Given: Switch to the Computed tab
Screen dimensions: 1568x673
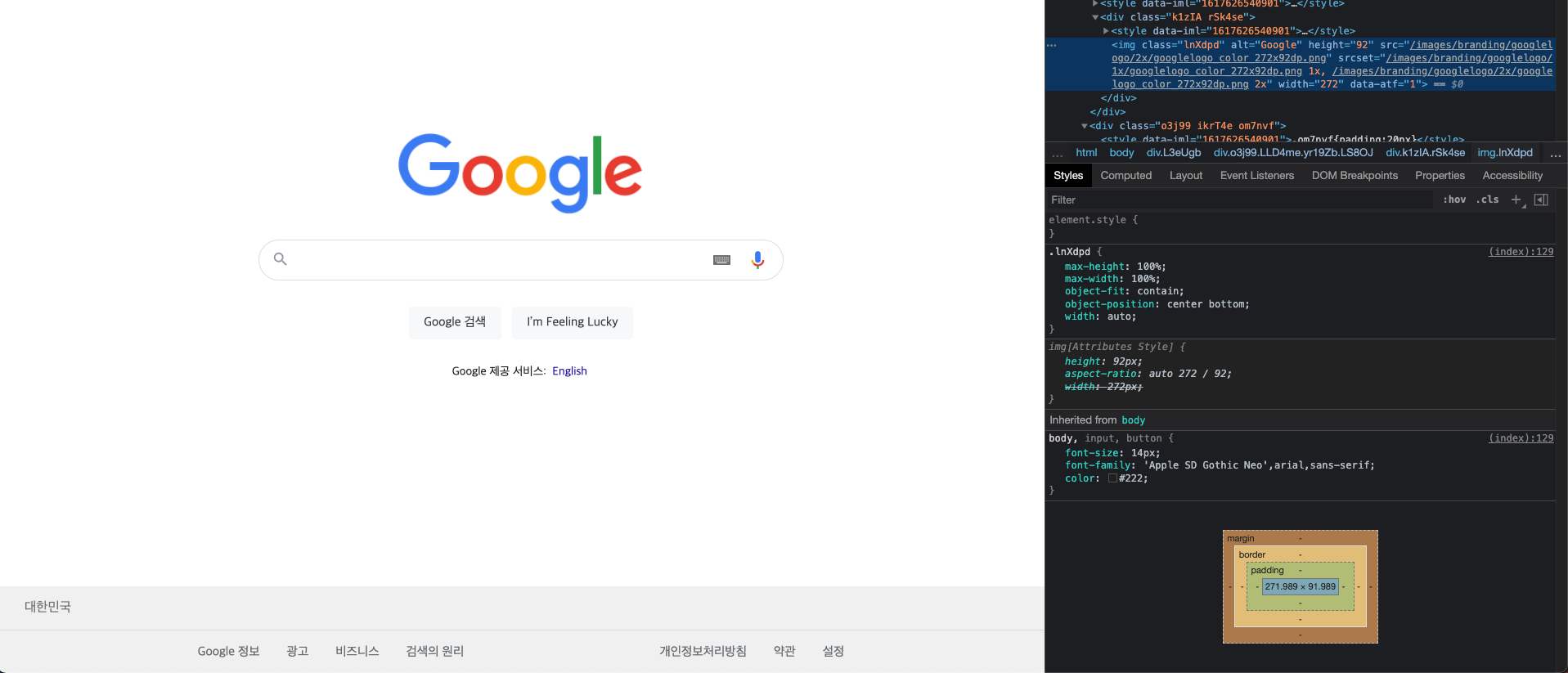Looking at the screenshot, I should click(1126, 176).
